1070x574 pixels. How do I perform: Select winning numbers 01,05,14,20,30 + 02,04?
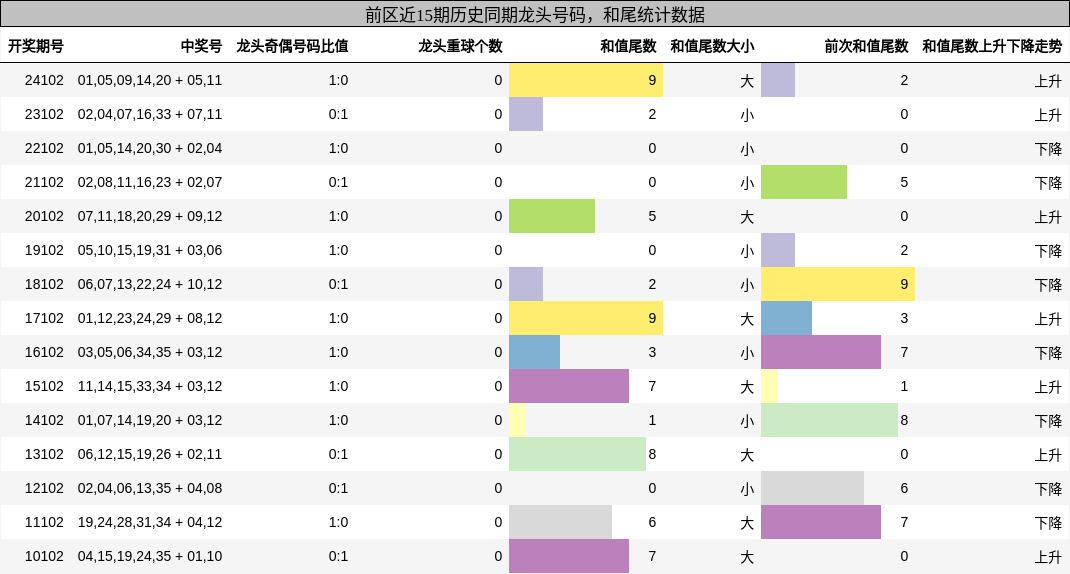149,148
